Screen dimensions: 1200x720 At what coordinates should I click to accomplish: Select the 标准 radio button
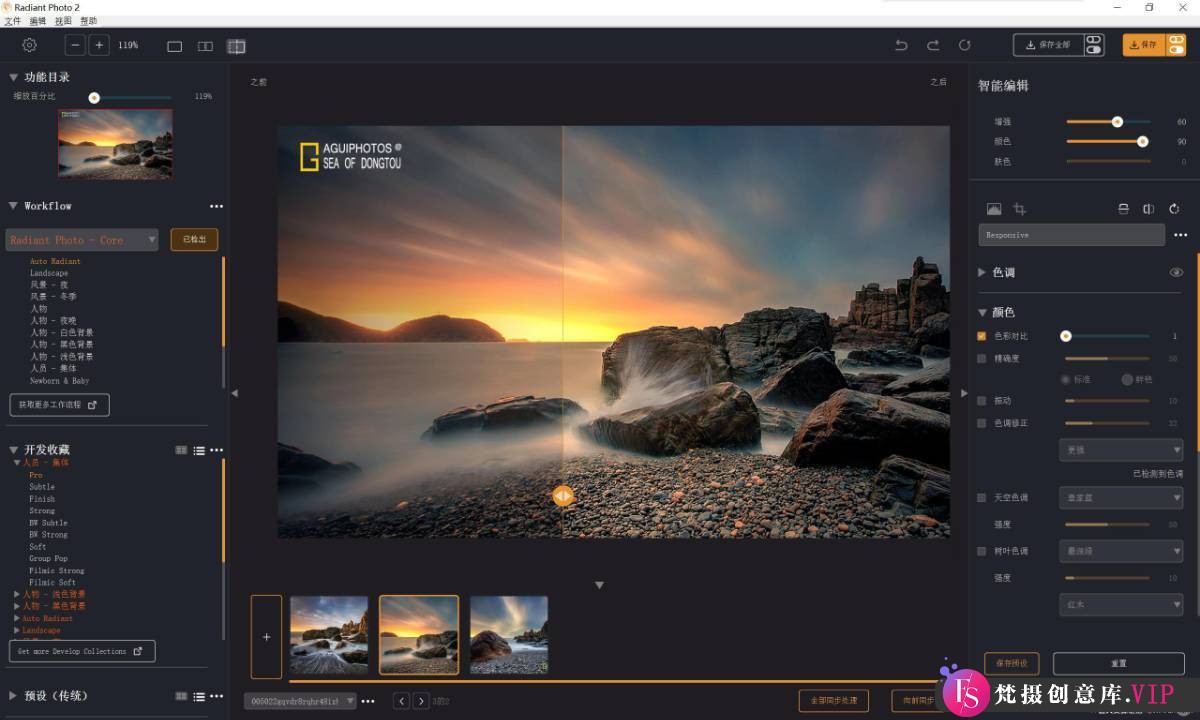point(1066,380)
